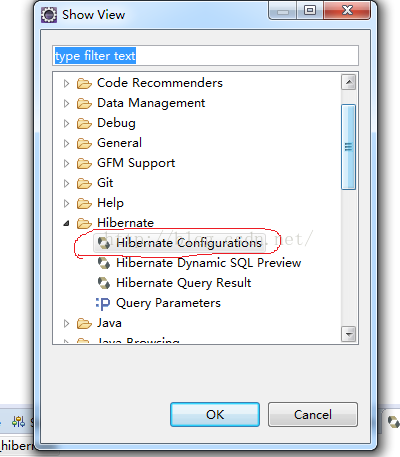Click the Hibernate folder icon
The height and width of the screenshot is (457, 400).
pos(84,223)
